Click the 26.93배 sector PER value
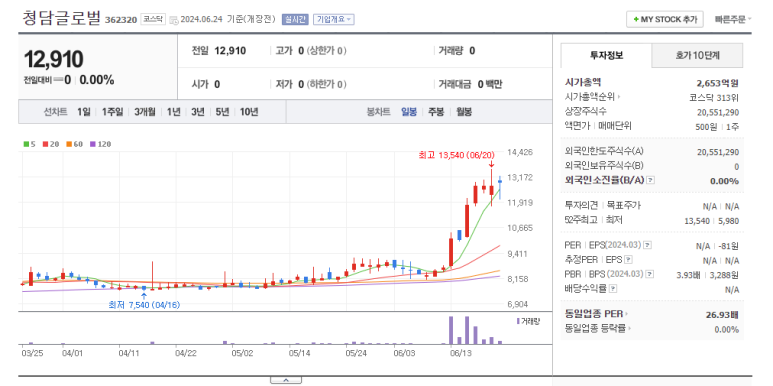 coord(723,315)
